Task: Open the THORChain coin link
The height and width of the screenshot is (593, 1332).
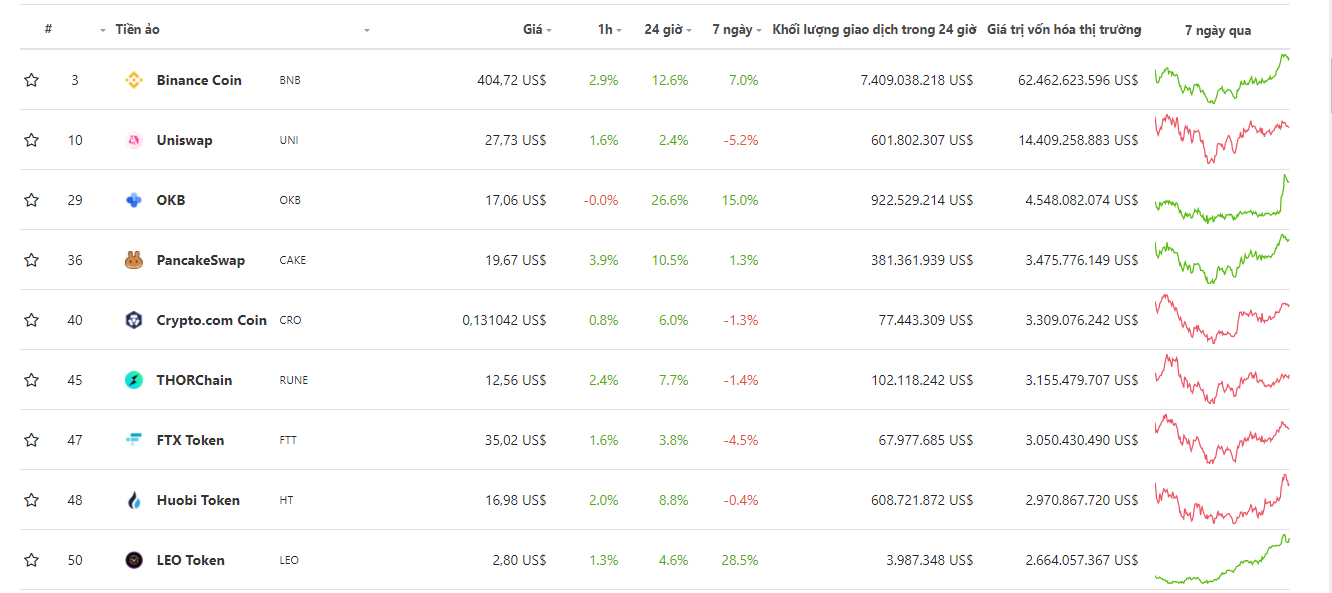Action: [x=194, y=380]
